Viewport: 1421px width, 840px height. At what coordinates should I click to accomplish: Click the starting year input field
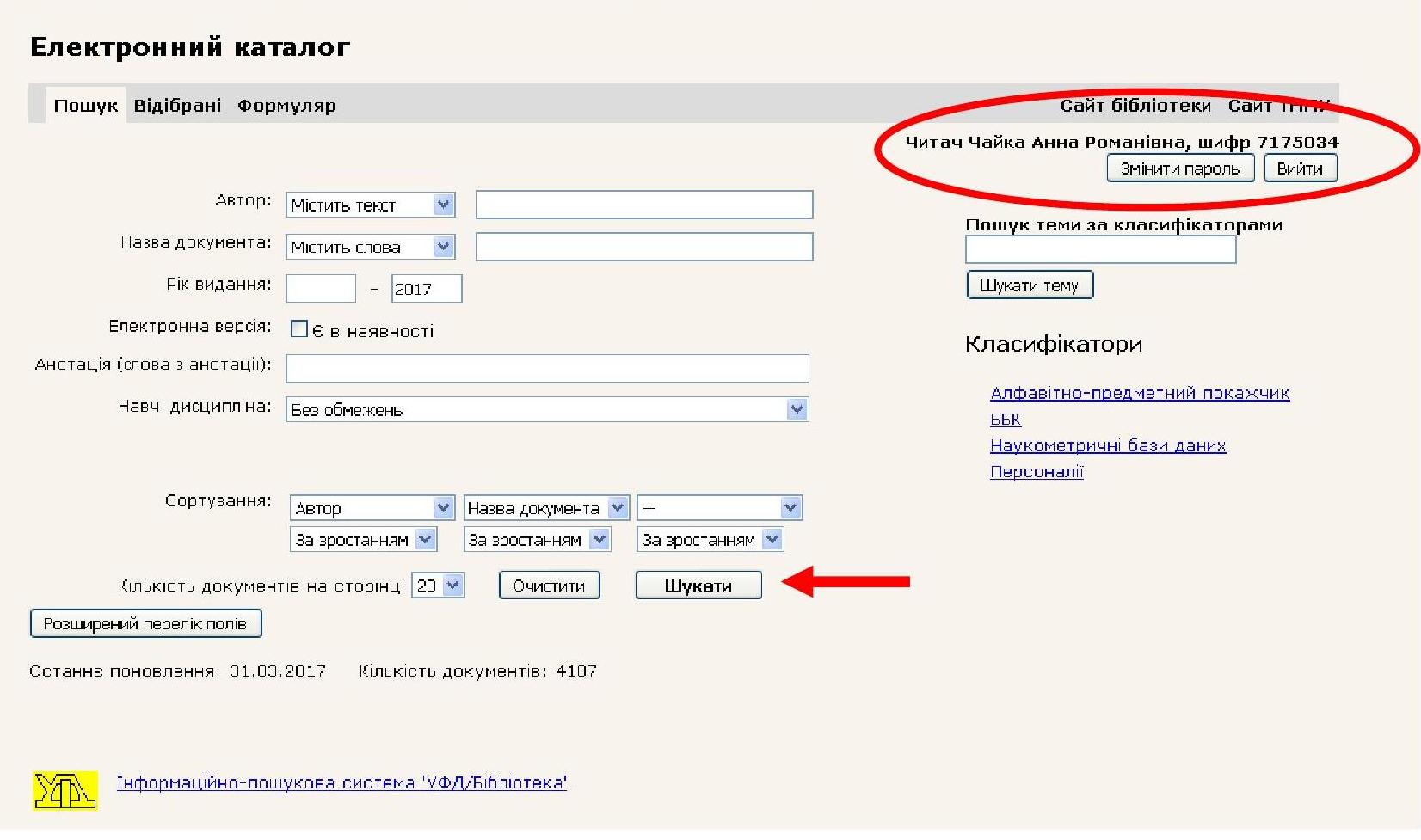(321, 289)
